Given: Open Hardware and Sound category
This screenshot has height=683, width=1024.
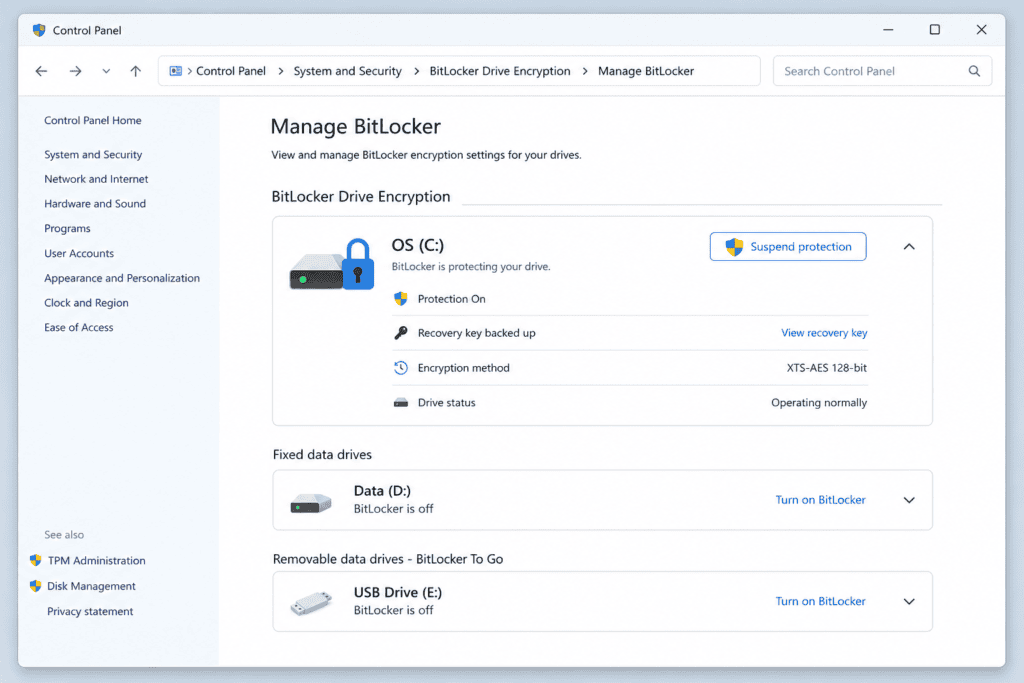Looking at the screenshot, I should [95, 204].
